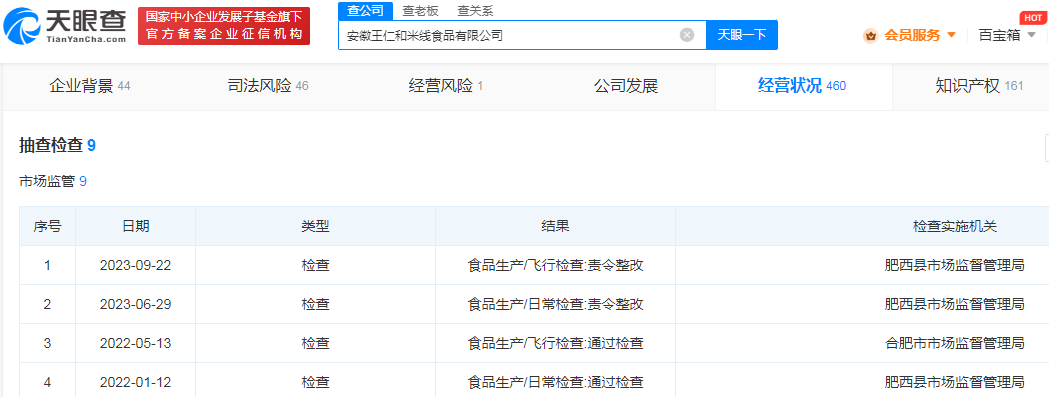Click 肥西县市场监督管理局 in the 2023-09-22 row

[955, 265]
